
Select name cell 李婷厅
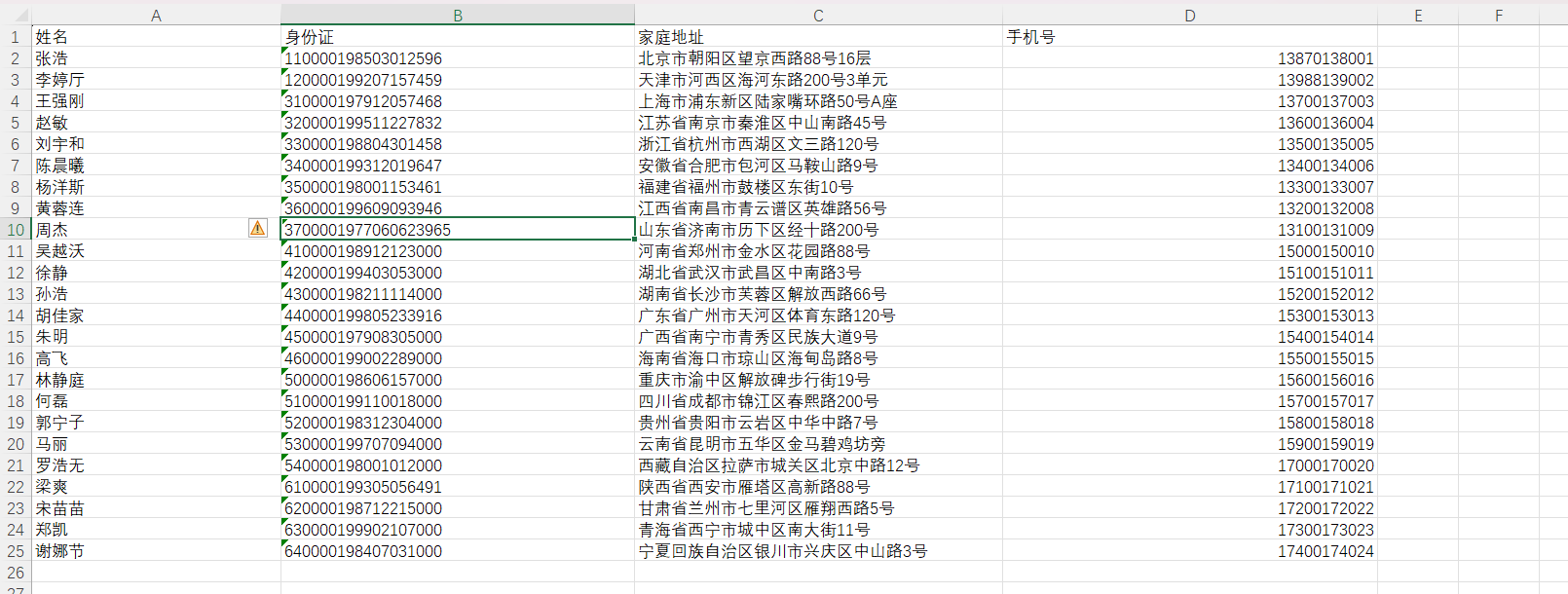156,80
